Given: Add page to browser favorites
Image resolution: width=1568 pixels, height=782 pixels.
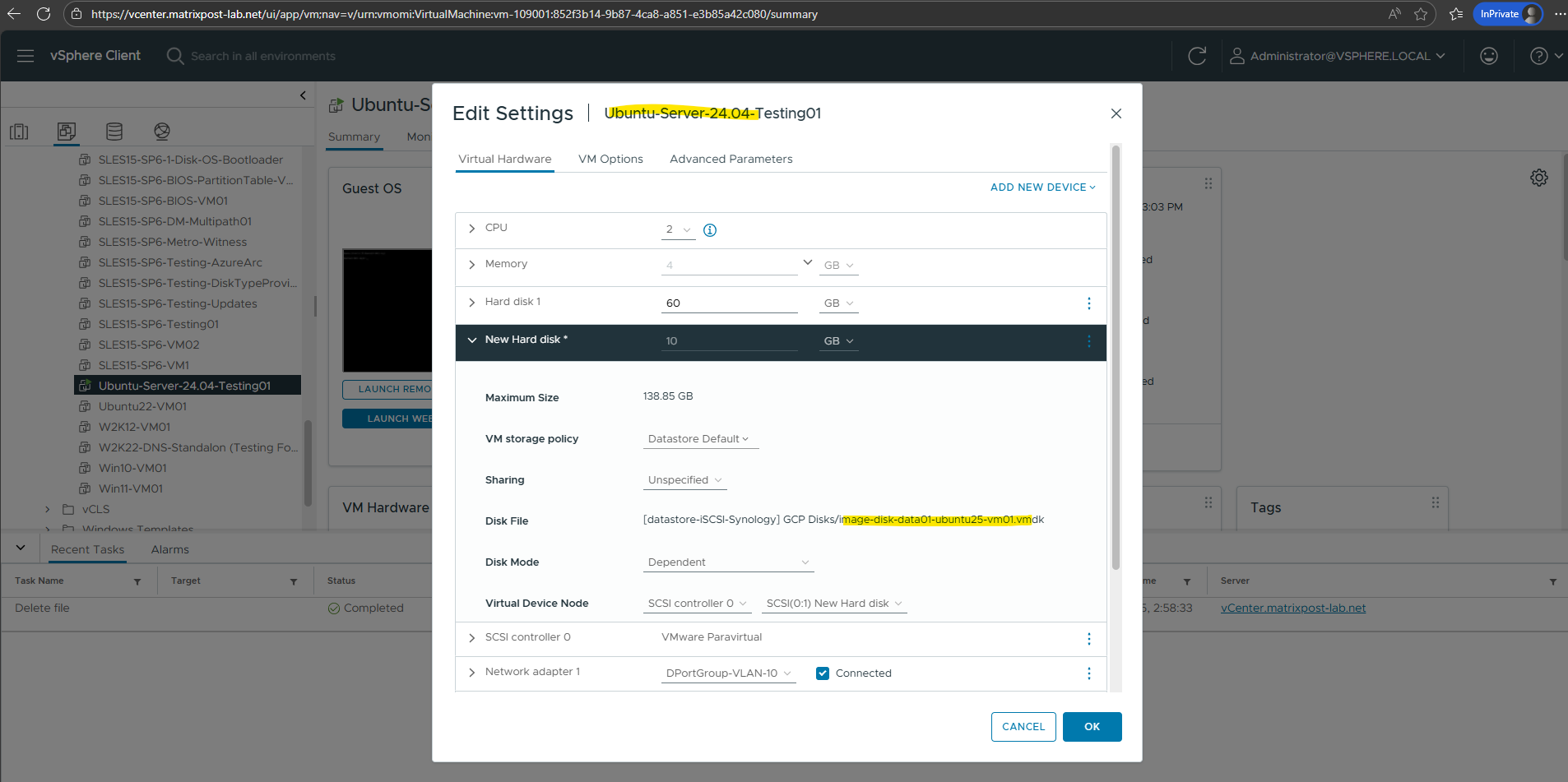Looking at the screenshot, I should point(1421,14).
